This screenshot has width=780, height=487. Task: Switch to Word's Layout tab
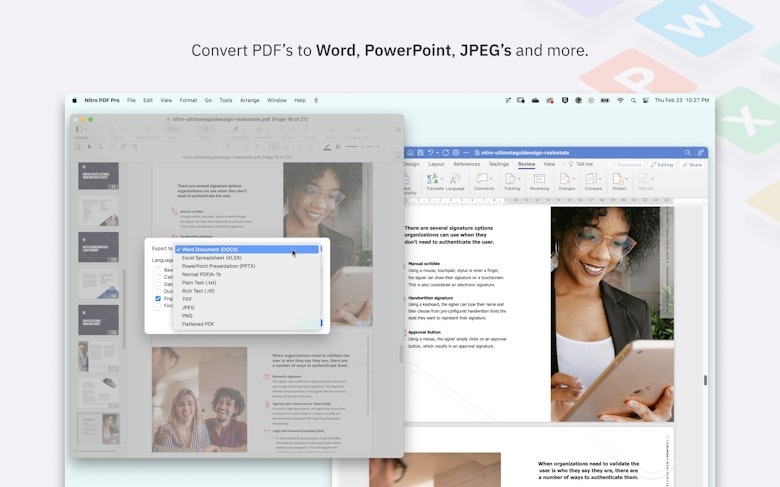point(436,164)
